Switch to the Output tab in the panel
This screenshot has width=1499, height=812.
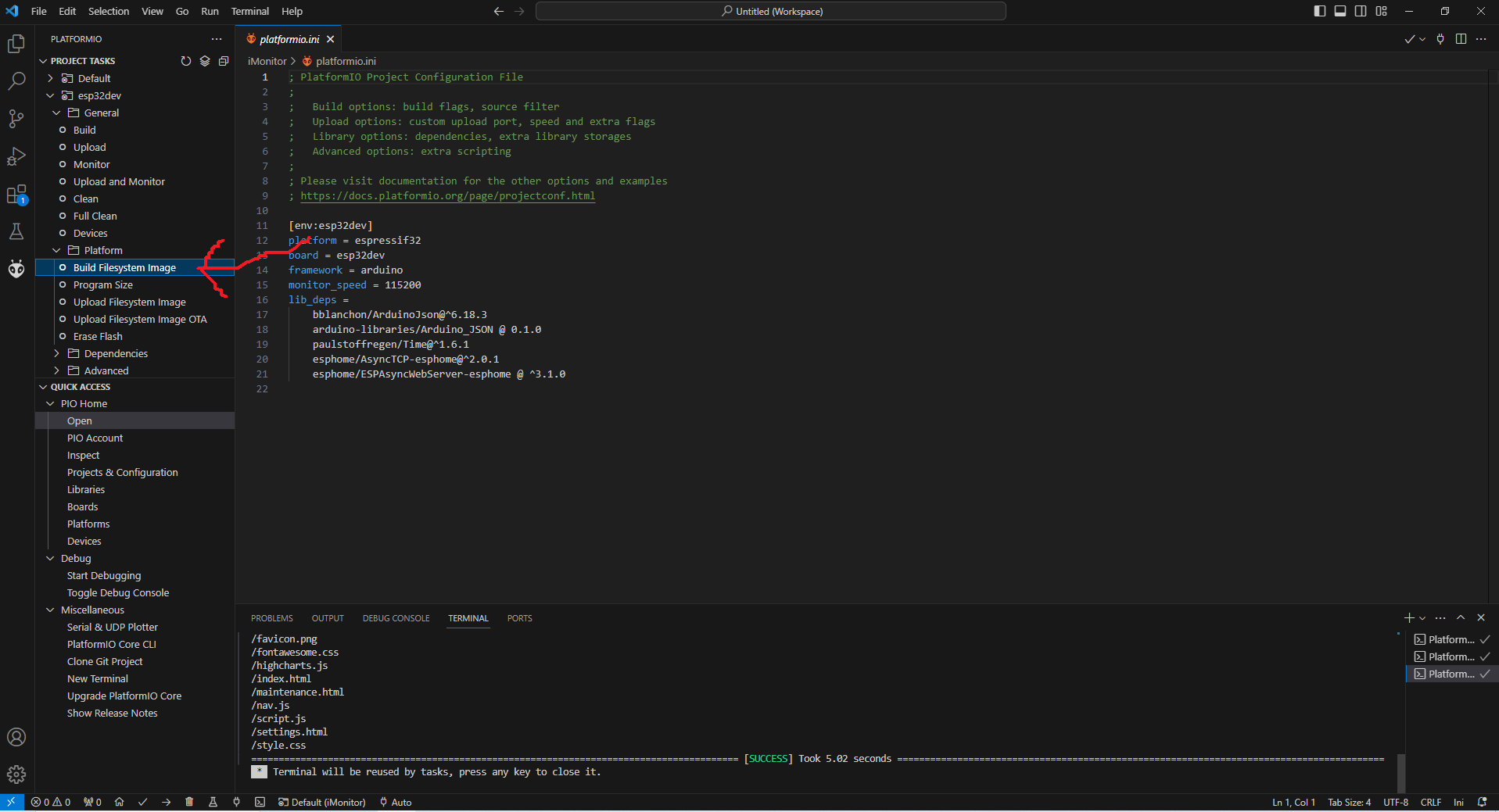tap(328, 618)
